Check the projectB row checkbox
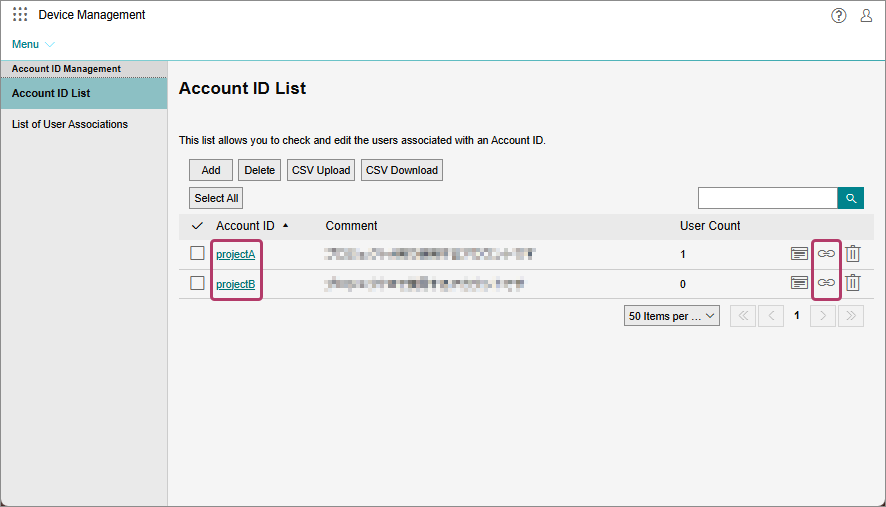886x507 pixels. click(x=197, y=283)
